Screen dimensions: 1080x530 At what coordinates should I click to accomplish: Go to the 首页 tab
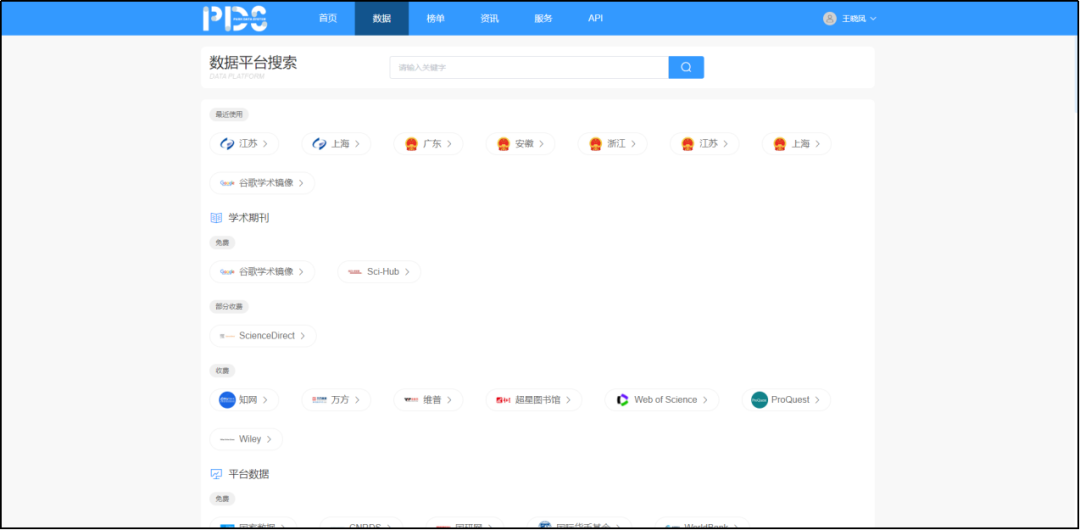(328, 19)
